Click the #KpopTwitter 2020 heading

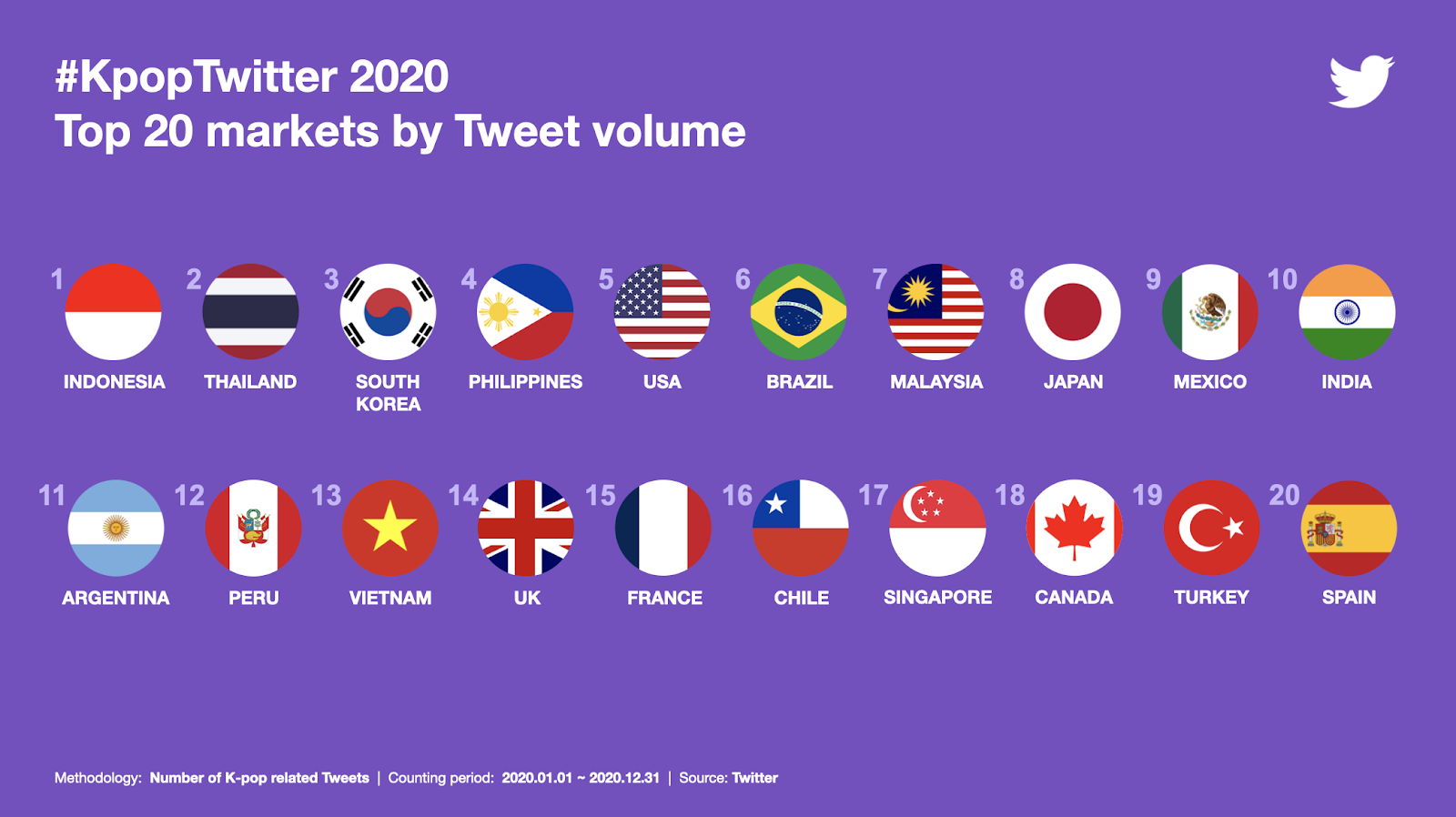coord(252,76)
